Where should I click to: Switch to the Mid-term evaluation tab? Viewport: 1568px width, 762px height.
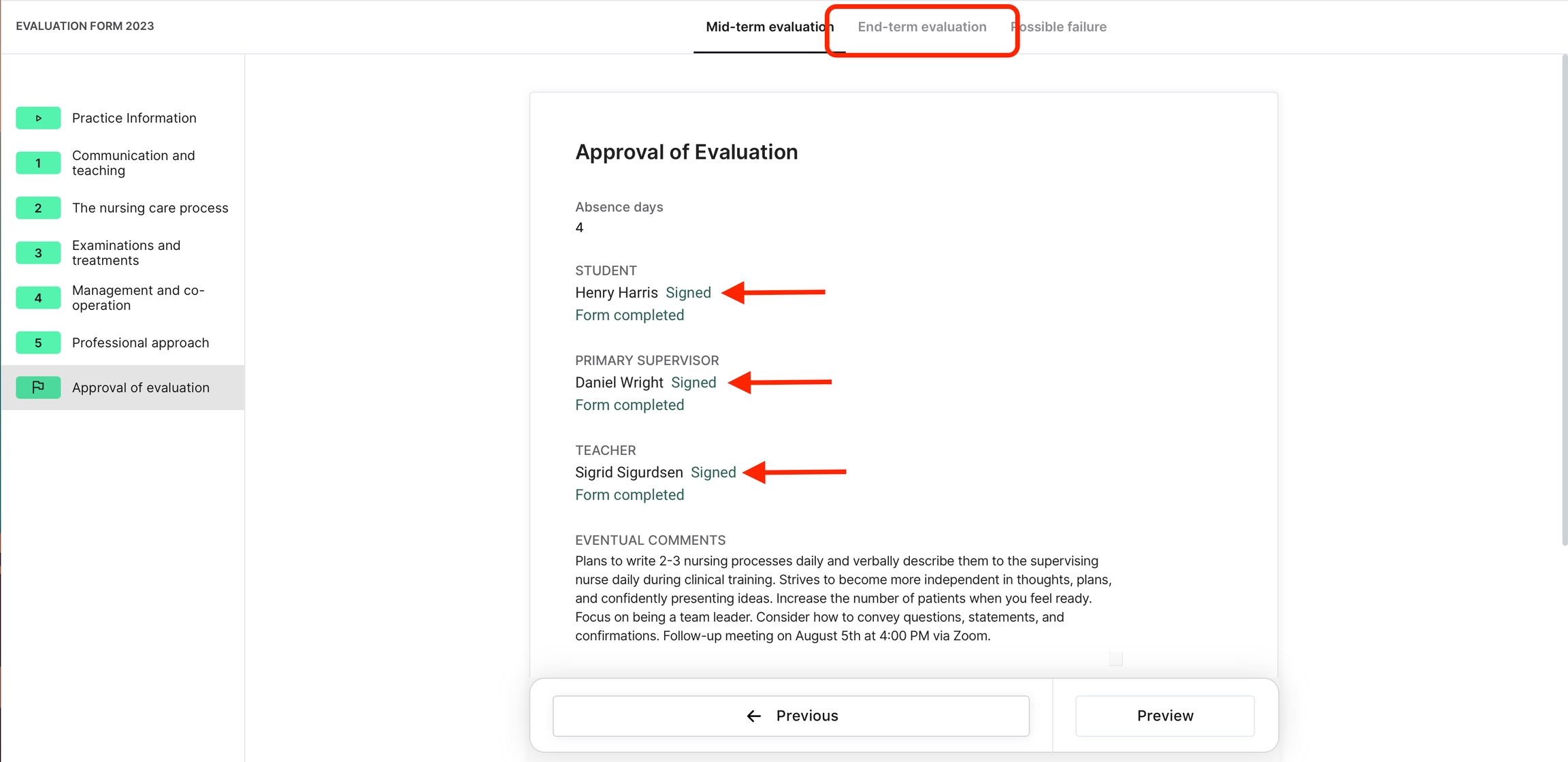(x=769, y=27)
